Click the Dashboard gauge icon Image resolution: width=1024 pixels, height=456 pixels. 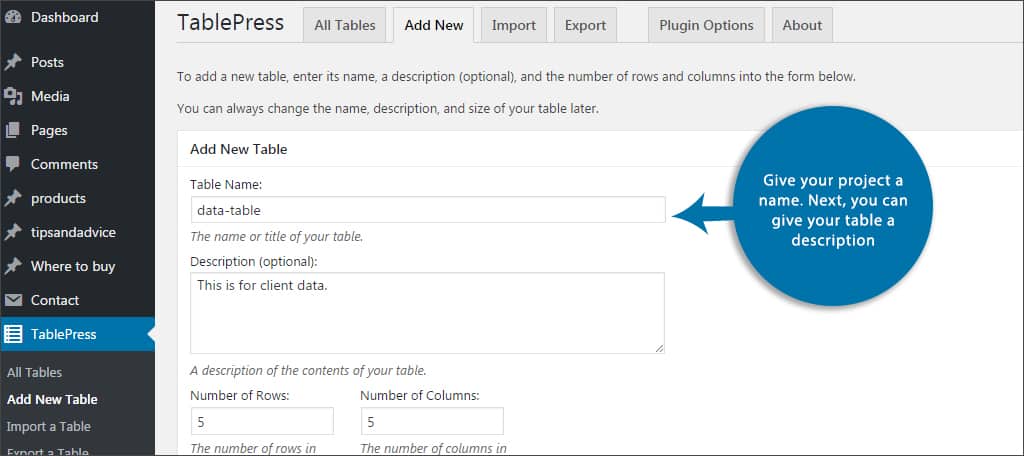[12, 18]
